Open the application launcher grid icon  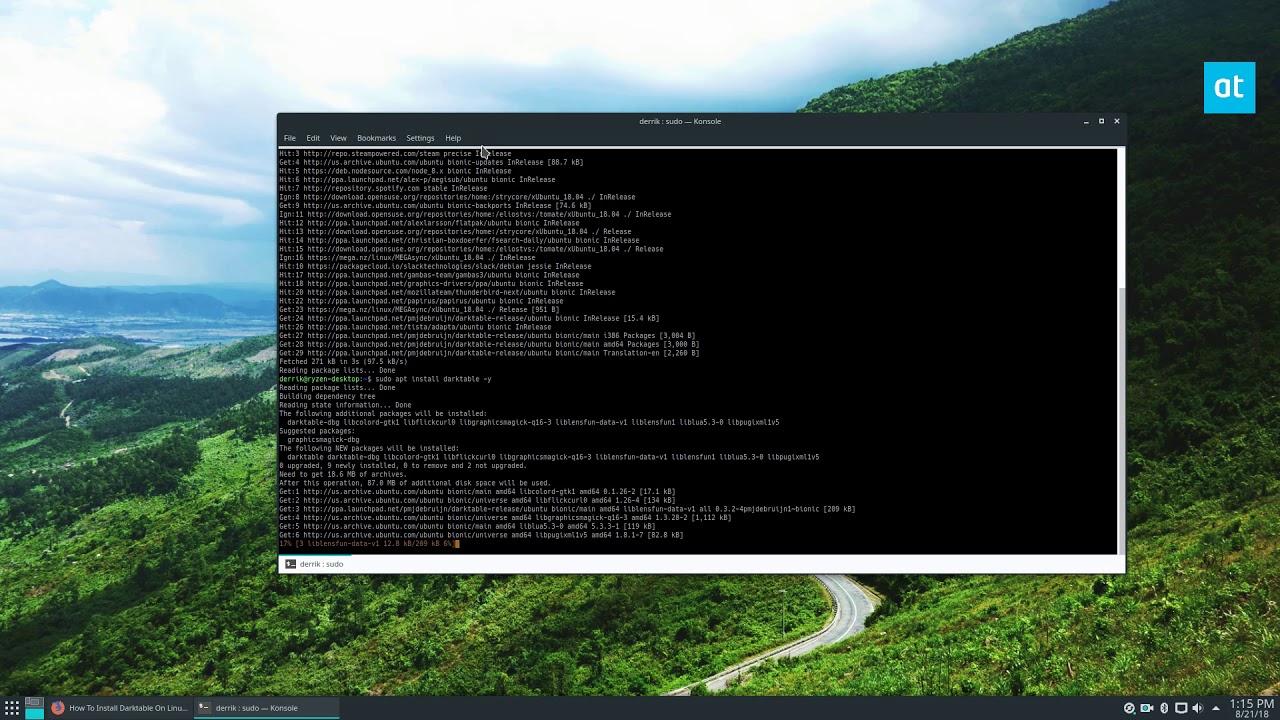coord(12,708)
